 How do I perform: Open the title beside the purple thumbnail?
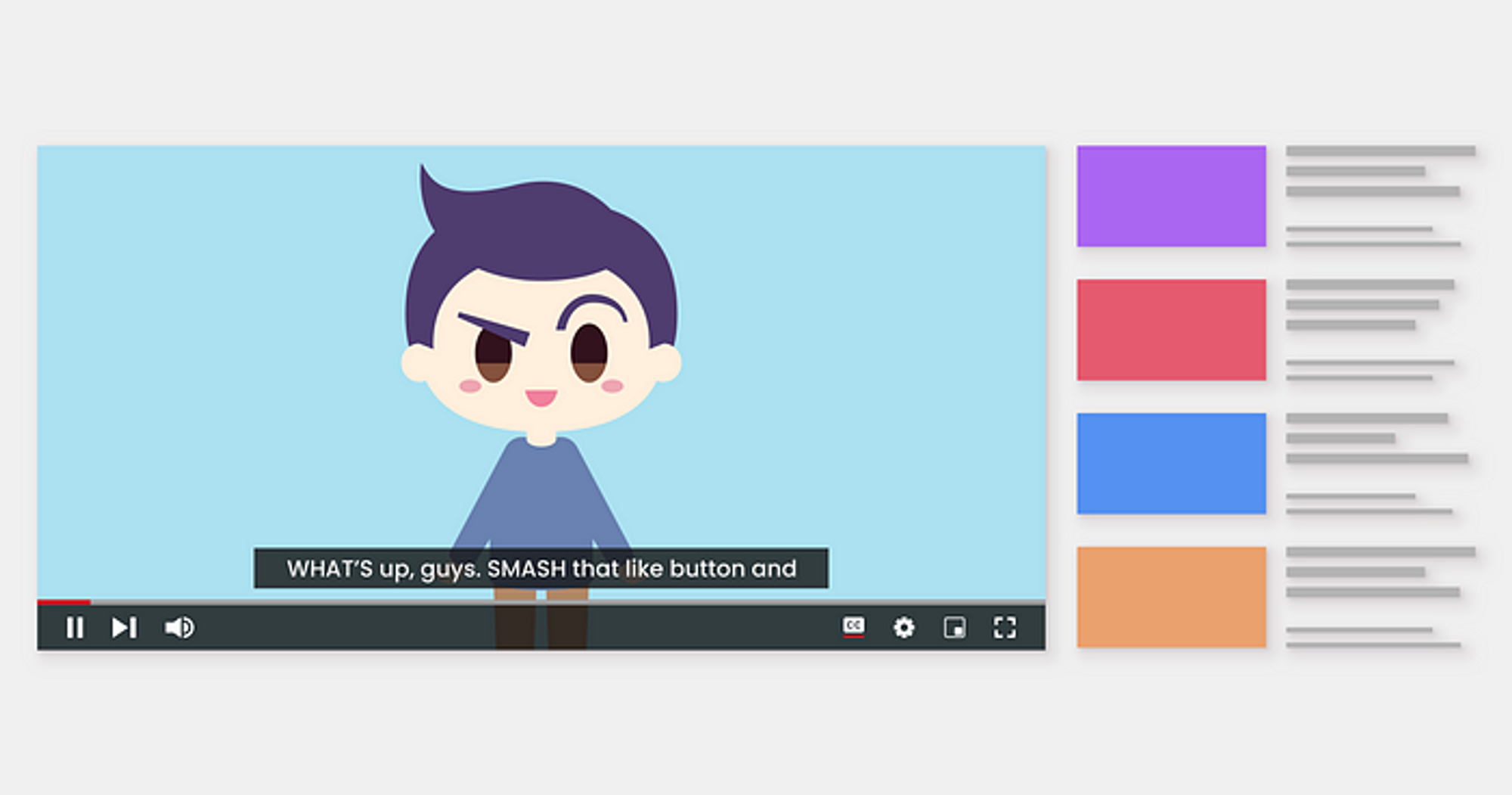[1380, 171]
